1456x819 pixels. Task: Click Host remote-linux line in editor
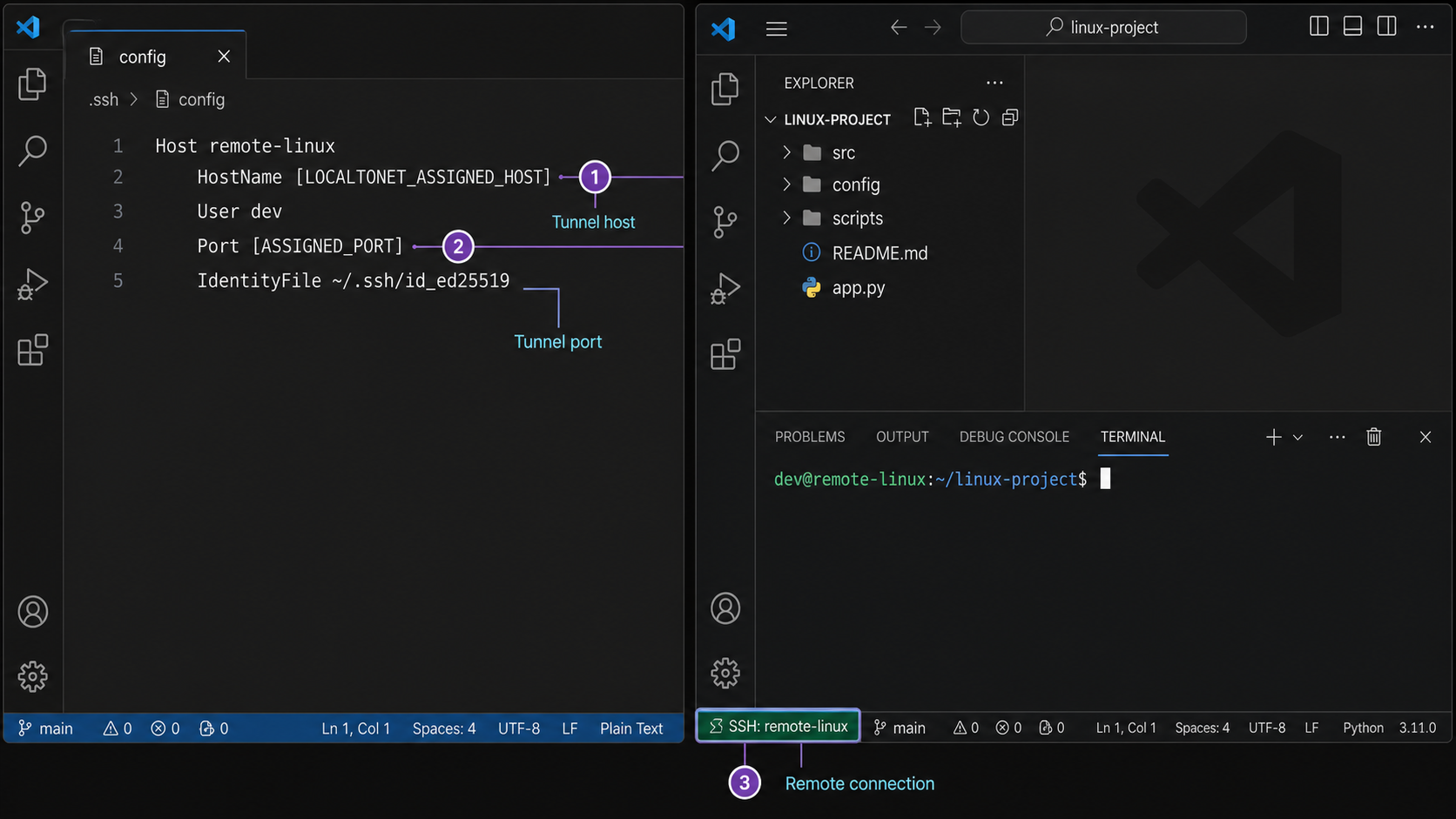pyautogui.click(x=245, y=146)
